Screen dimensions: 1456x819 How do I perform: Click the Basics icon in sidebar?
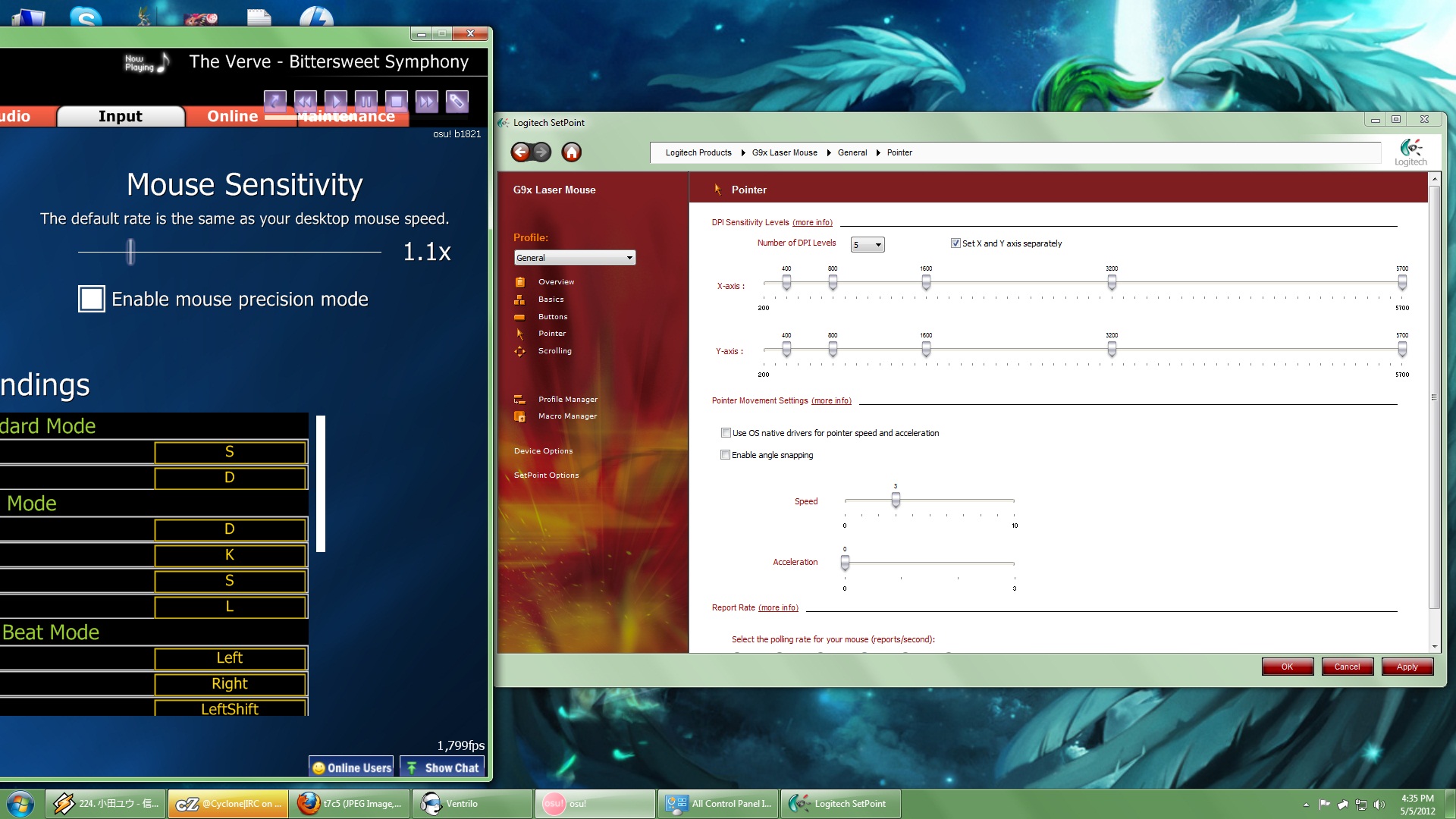coord(519,300)
